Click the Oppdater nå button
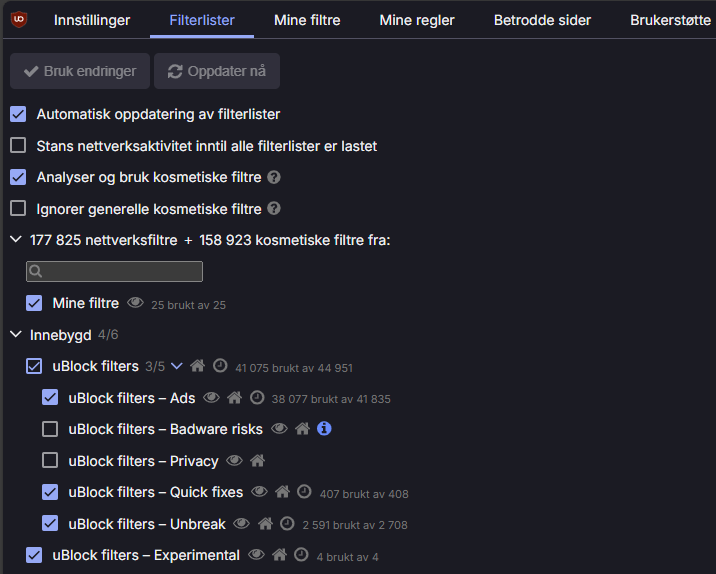 tap(217, 71)
